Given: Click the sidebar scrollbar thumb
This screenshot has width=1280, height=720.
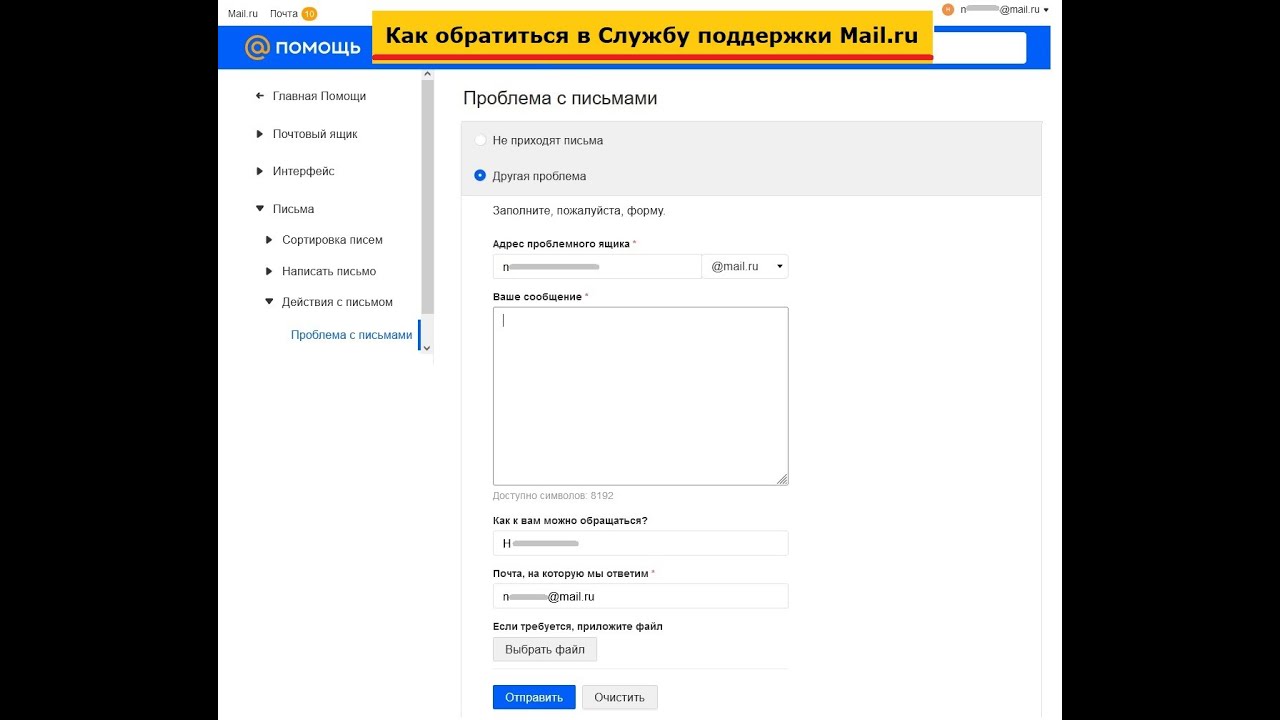Looking at the screenshot, I should coord(428,197).
